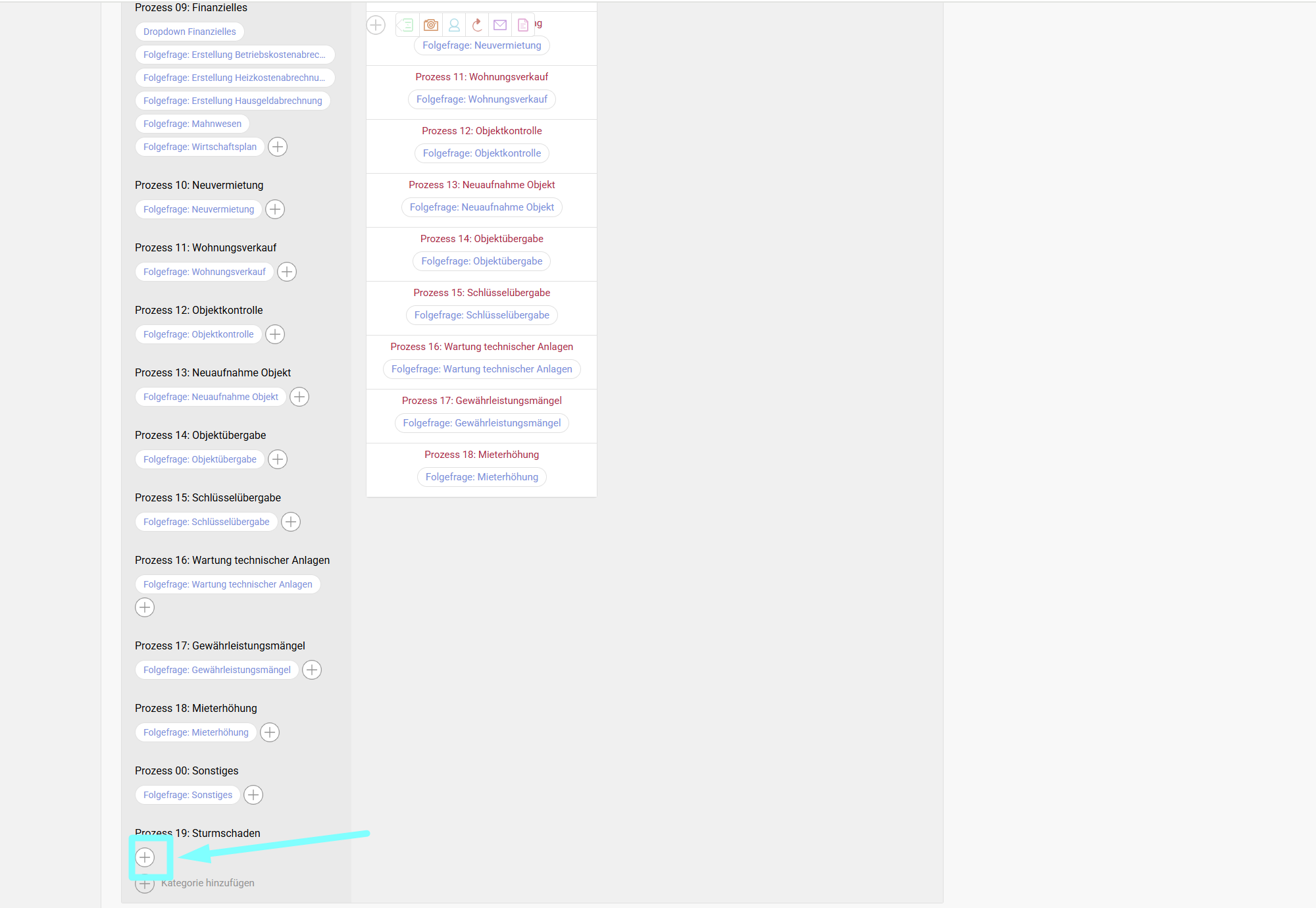This screenshot has height=908, width=1316.
Task: Click the user profile icon in the toolbar
Action: coord(454,25)
